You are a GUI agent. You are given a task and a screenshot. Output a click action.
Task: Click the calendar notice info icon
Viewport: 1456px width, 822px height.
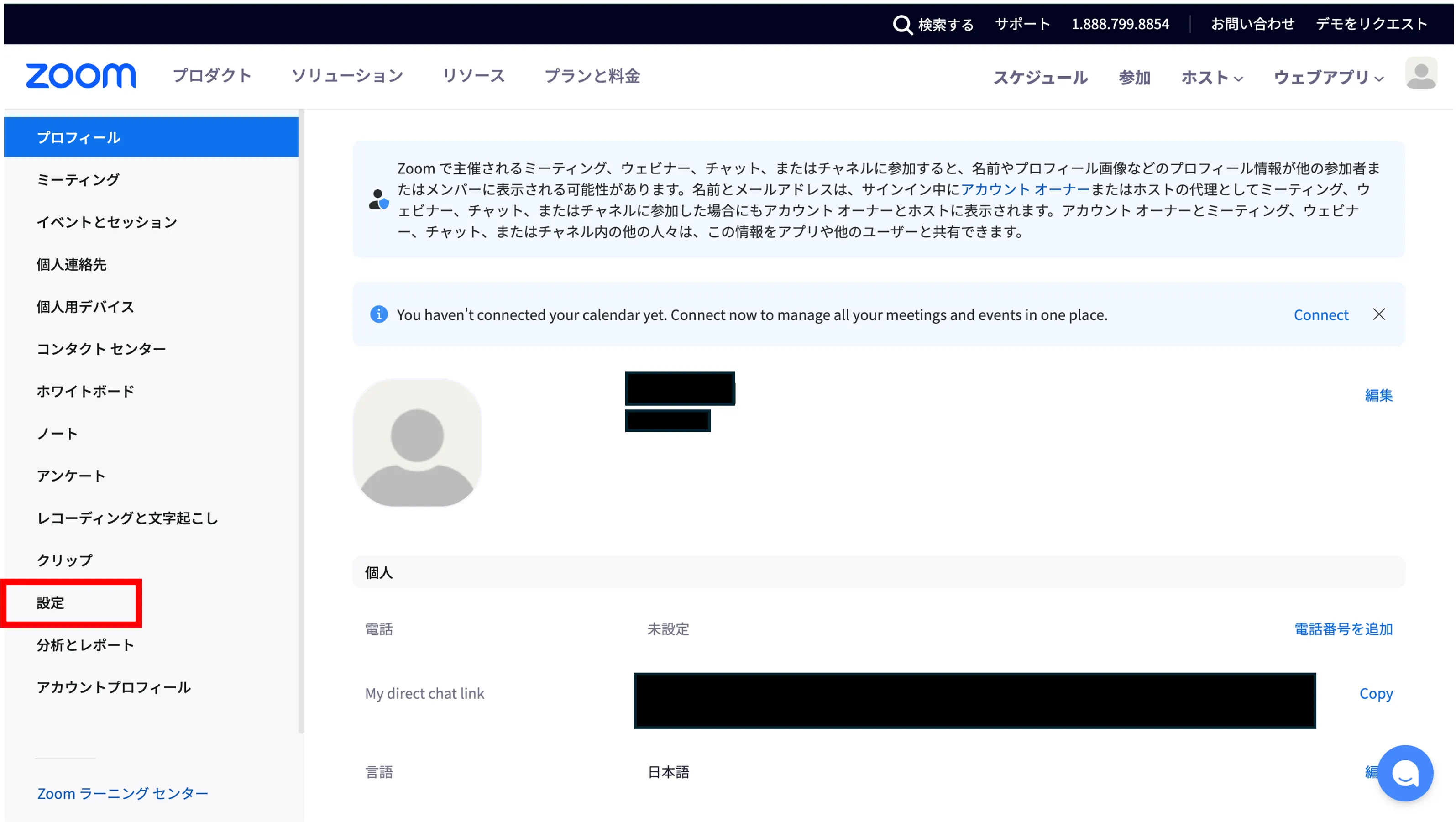click(x=379, y=314)
